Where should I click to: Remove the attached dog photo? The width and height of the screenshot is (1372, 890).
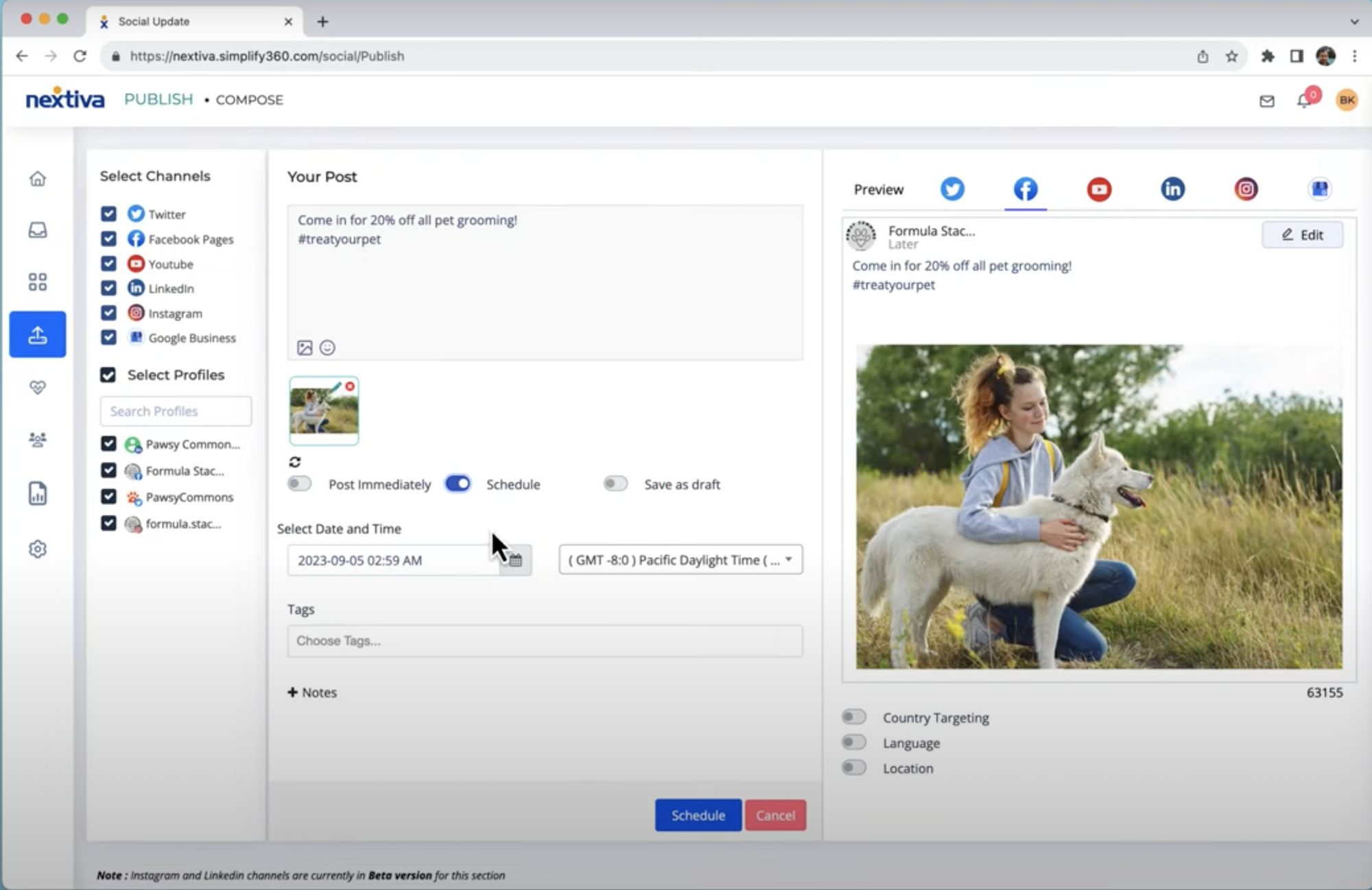350,386
